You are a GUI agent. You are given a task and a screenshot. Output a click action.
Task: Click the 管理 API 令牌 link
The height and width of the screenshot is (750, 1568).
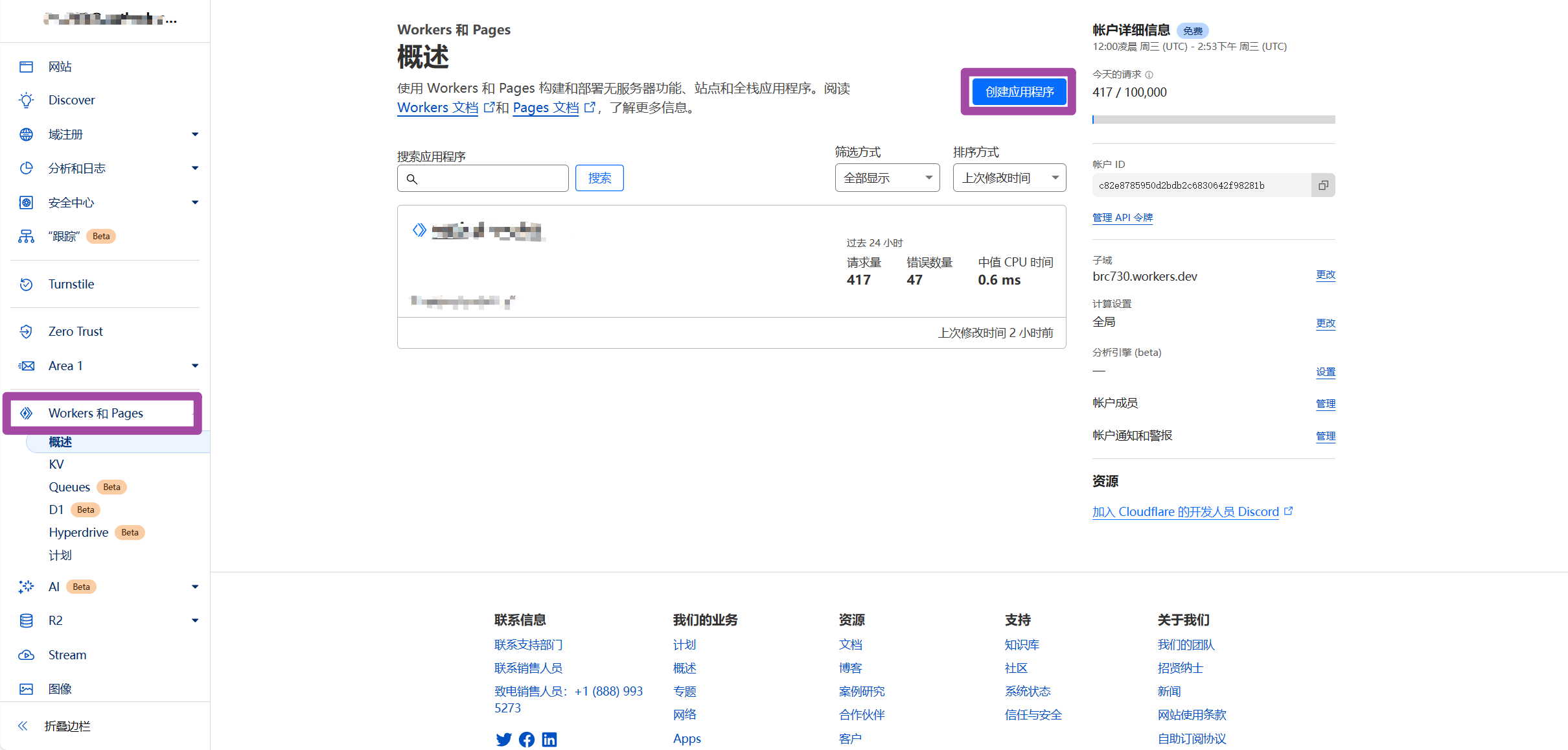coord(1122,218)
